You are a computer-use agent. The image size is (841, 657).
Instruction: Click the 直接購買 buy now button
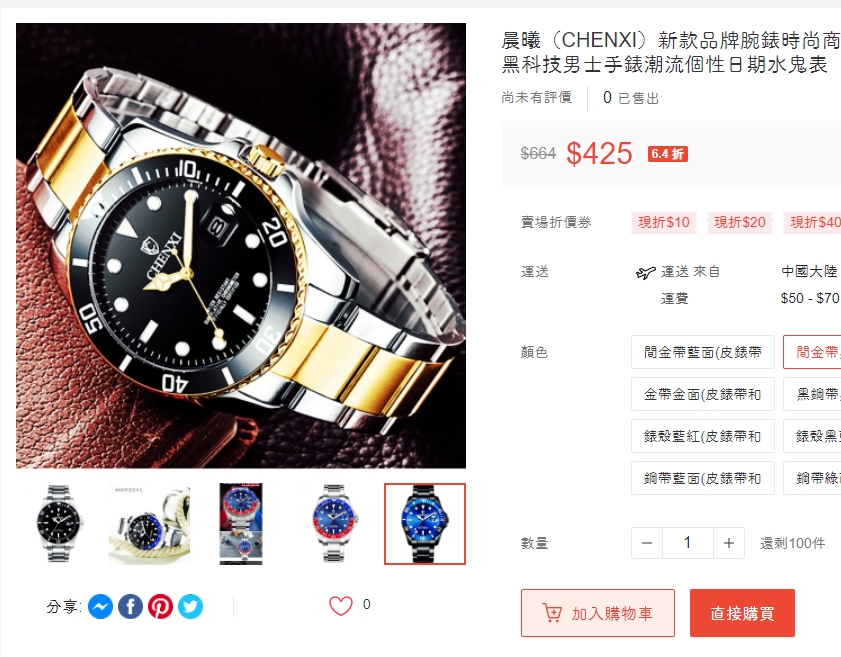click(x=742, y=613)
